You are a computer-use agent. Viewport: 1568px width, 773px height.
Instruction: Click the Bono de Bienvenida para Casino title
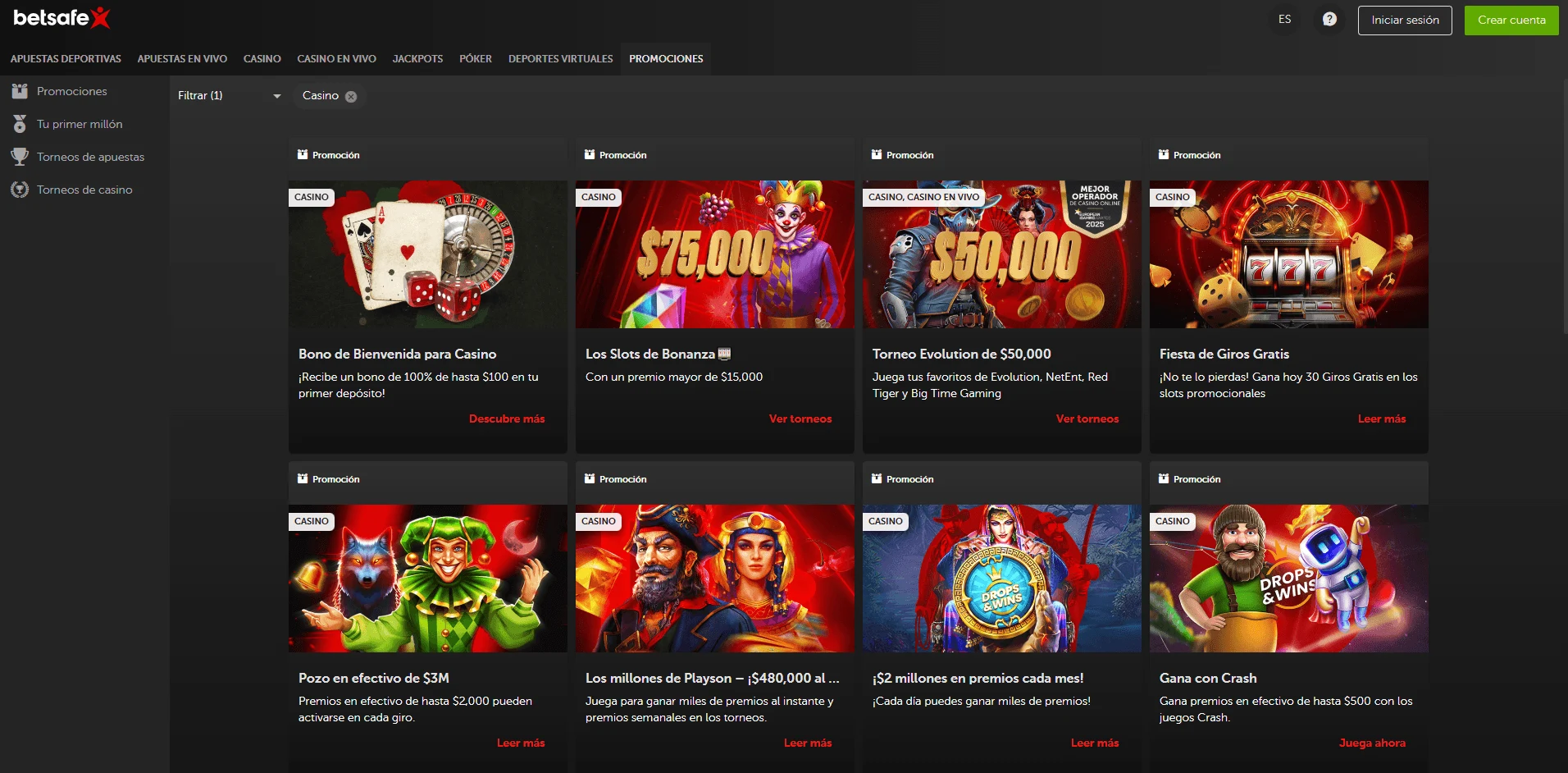pos(398,354)
